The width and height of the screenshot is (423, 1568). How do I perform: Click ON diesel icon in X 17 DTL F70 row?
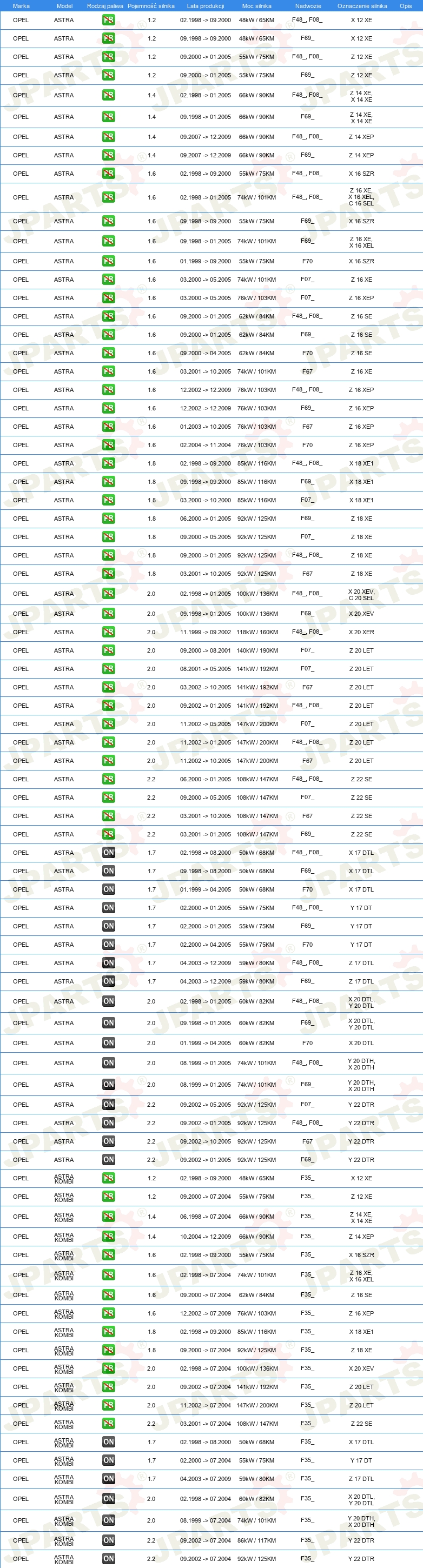[108, 889]
